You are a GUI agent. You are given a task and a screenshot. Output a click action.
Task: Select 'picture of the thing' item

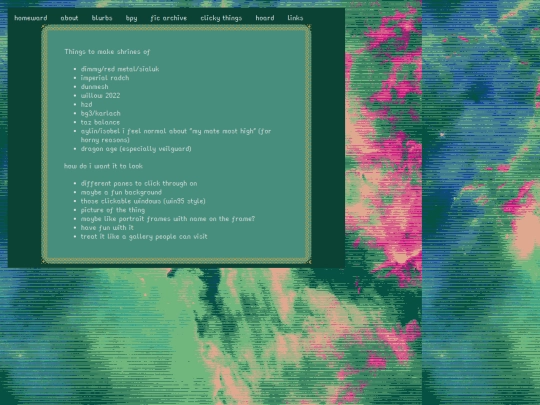[x=113, y=210]
